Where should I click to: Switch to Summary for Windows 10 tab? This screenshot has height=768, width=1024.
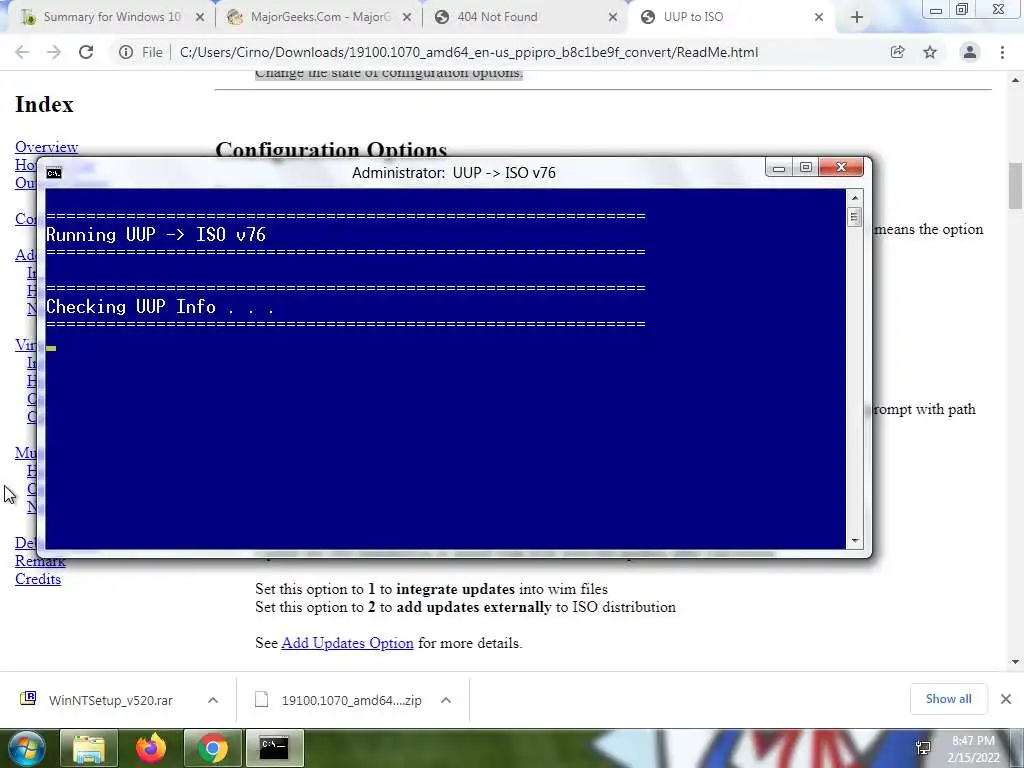coord(112,17)
